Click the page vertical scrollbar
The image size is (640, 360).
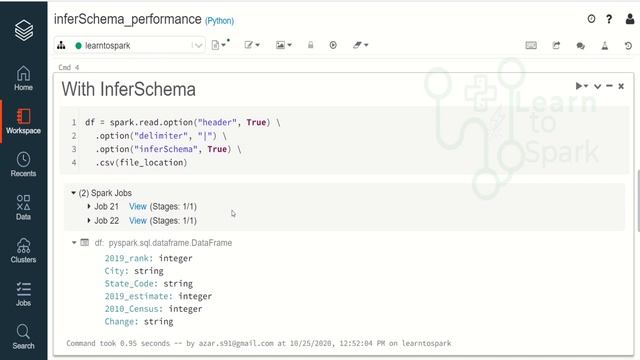click(x=638, y=201)
